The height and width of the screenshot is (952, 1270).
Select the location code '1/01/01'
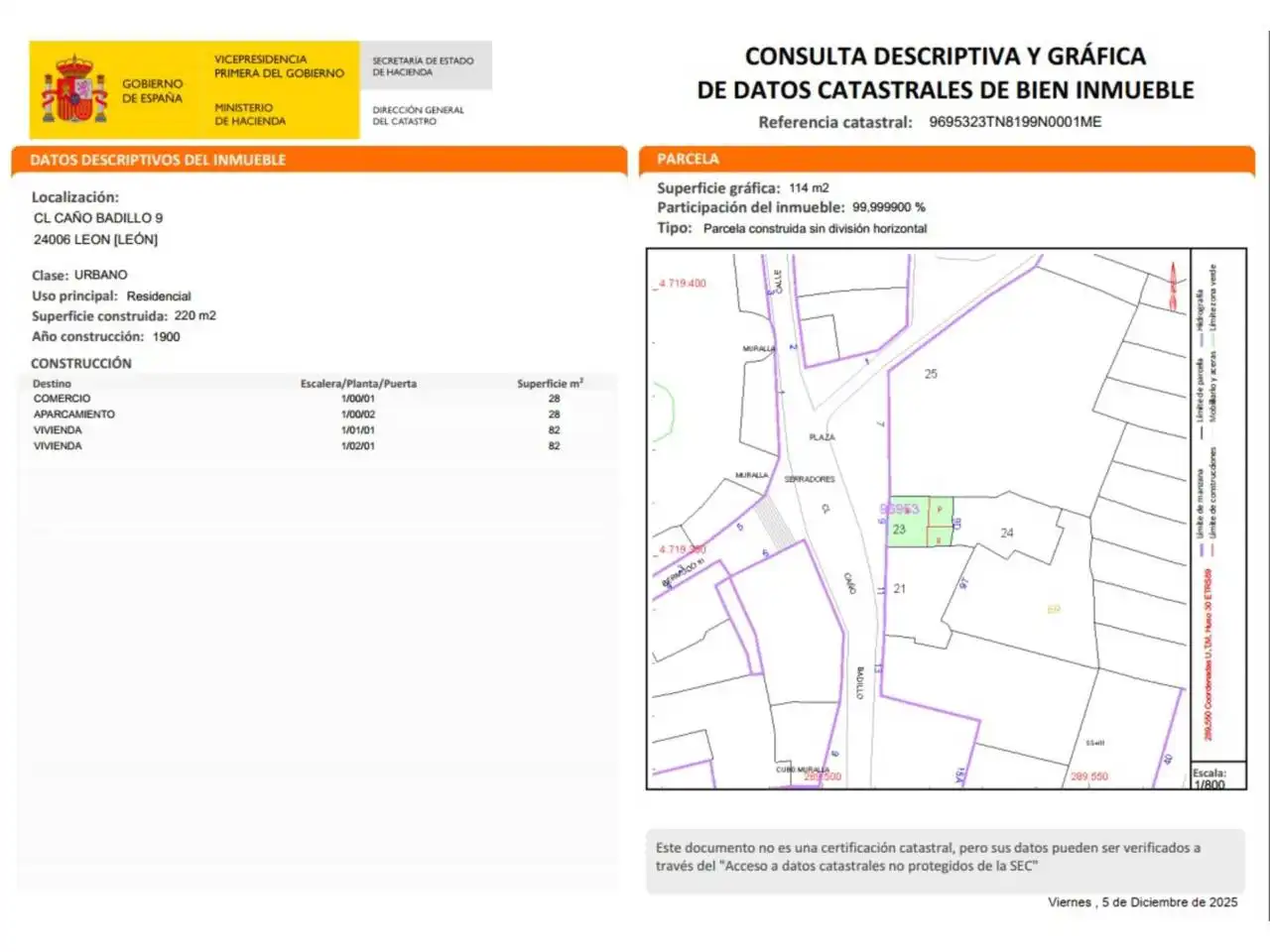point(358,430)
